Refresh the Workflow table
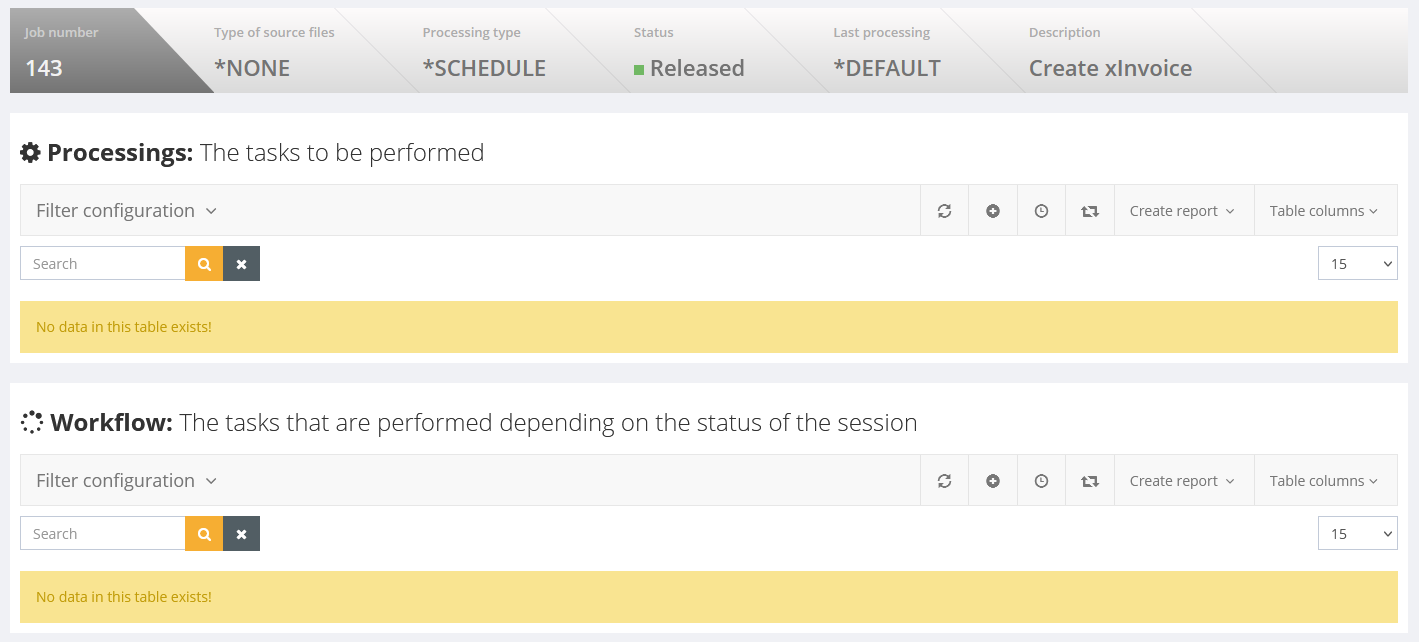1419x642 pixels. (x=944, y=481)
